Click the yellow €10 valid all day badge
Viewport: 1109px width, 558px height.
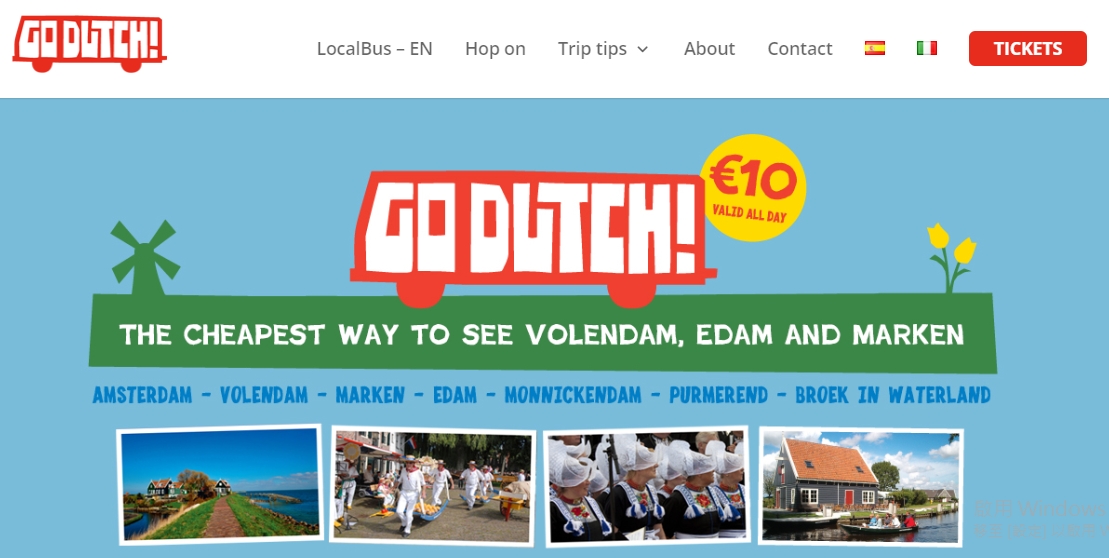(x=753, y=187)
